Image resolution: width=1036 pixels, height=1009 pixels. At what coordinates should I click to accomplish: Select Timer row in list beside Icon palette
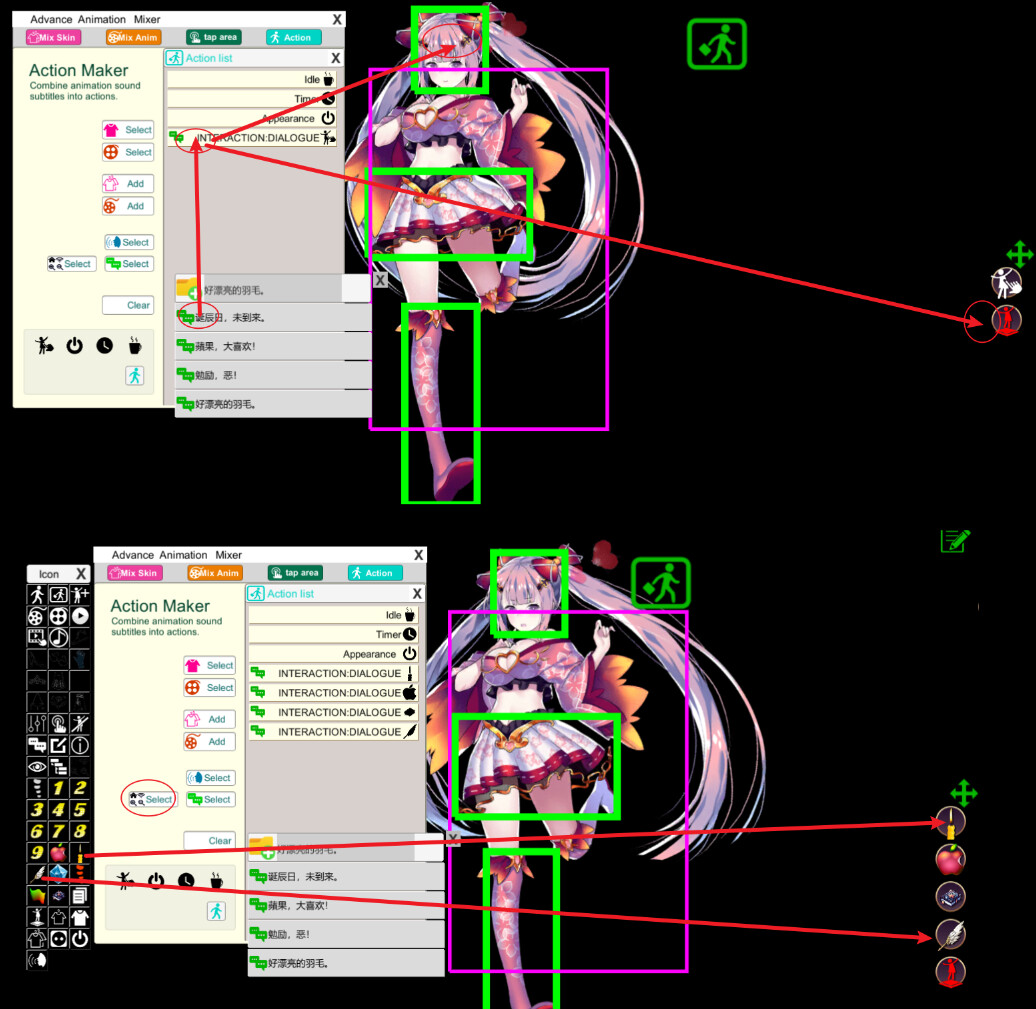333,634
